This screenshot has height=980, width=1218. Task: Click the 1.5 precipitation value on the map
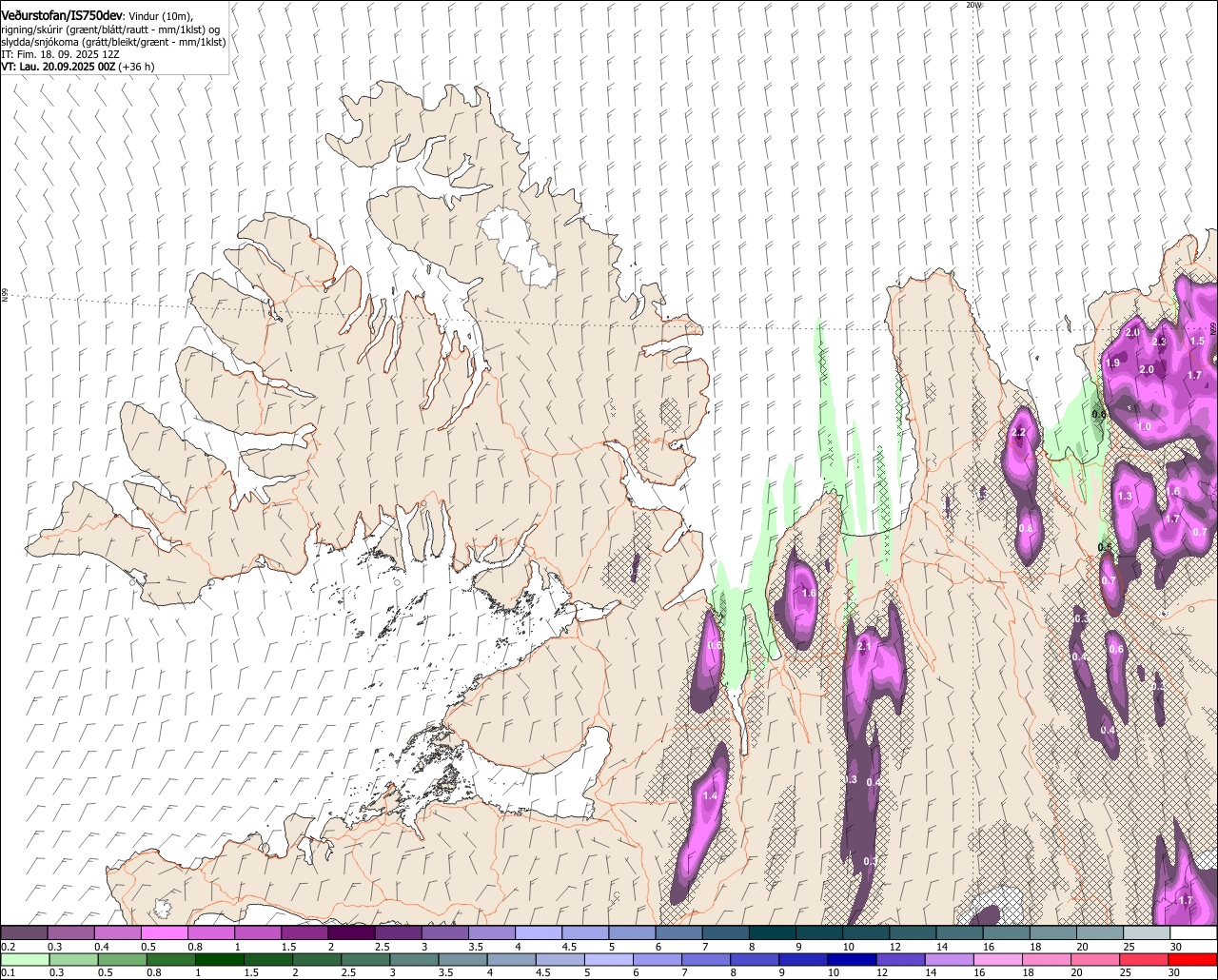(x=1197, y=341)
